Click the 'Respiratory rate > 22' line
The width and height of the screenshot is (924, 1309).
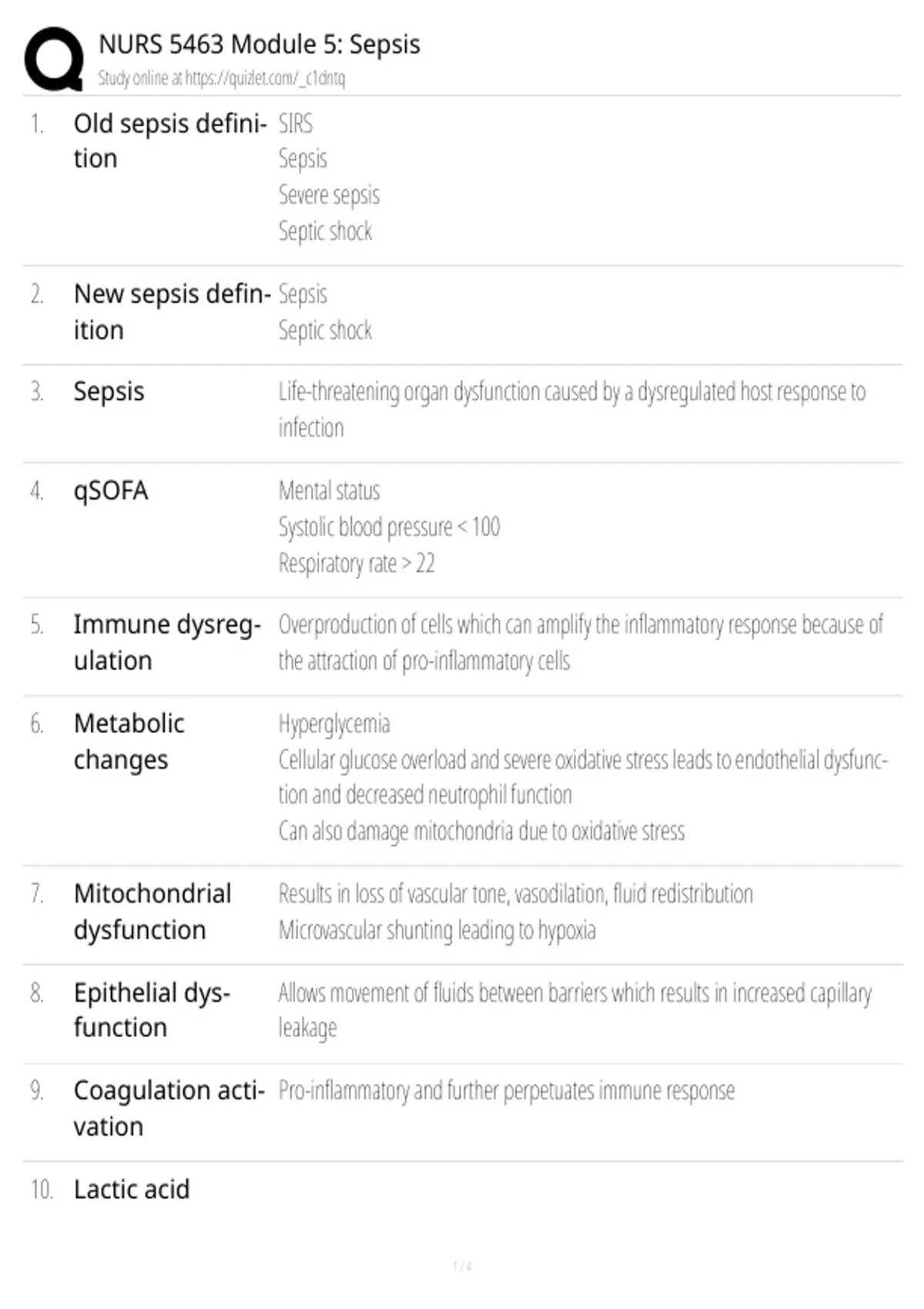click(x=357, y=563)
